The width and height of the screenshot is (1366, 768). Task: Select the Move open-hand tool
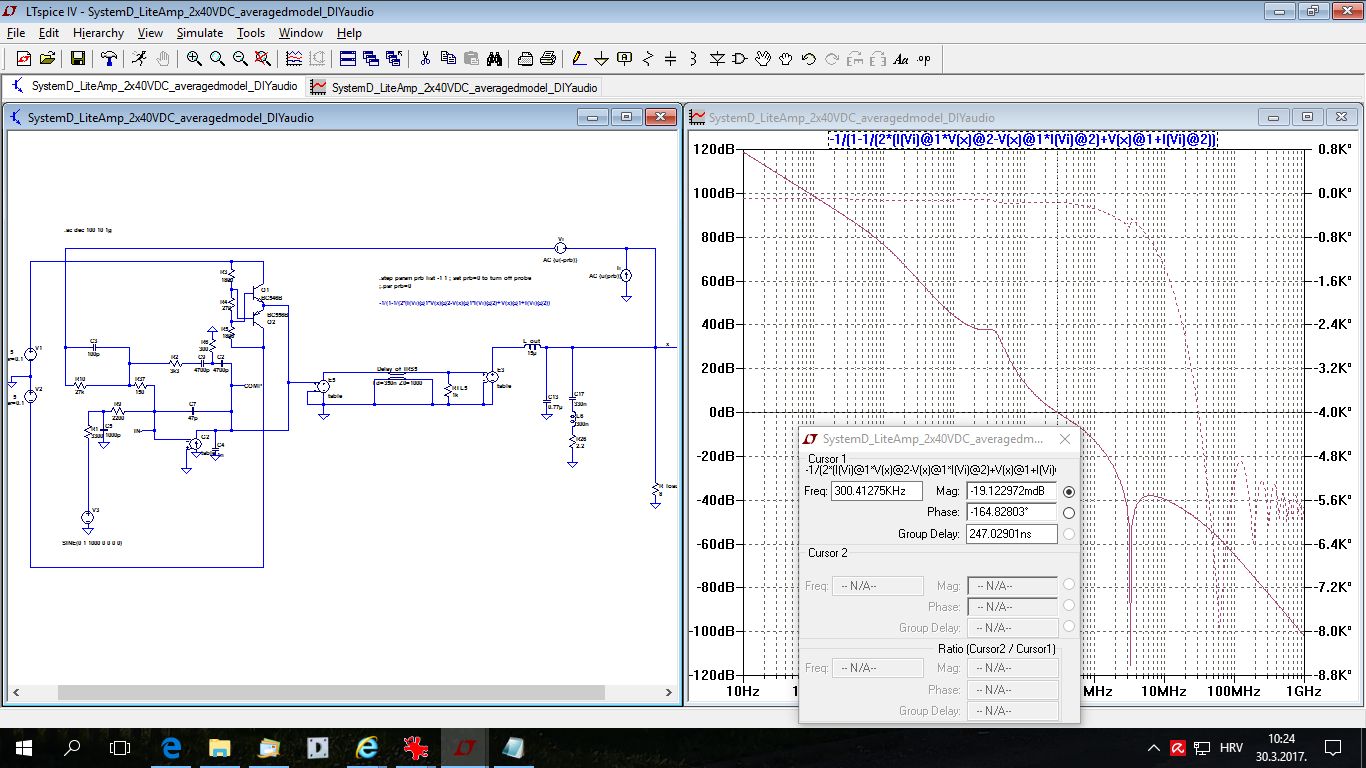(763, 59)
